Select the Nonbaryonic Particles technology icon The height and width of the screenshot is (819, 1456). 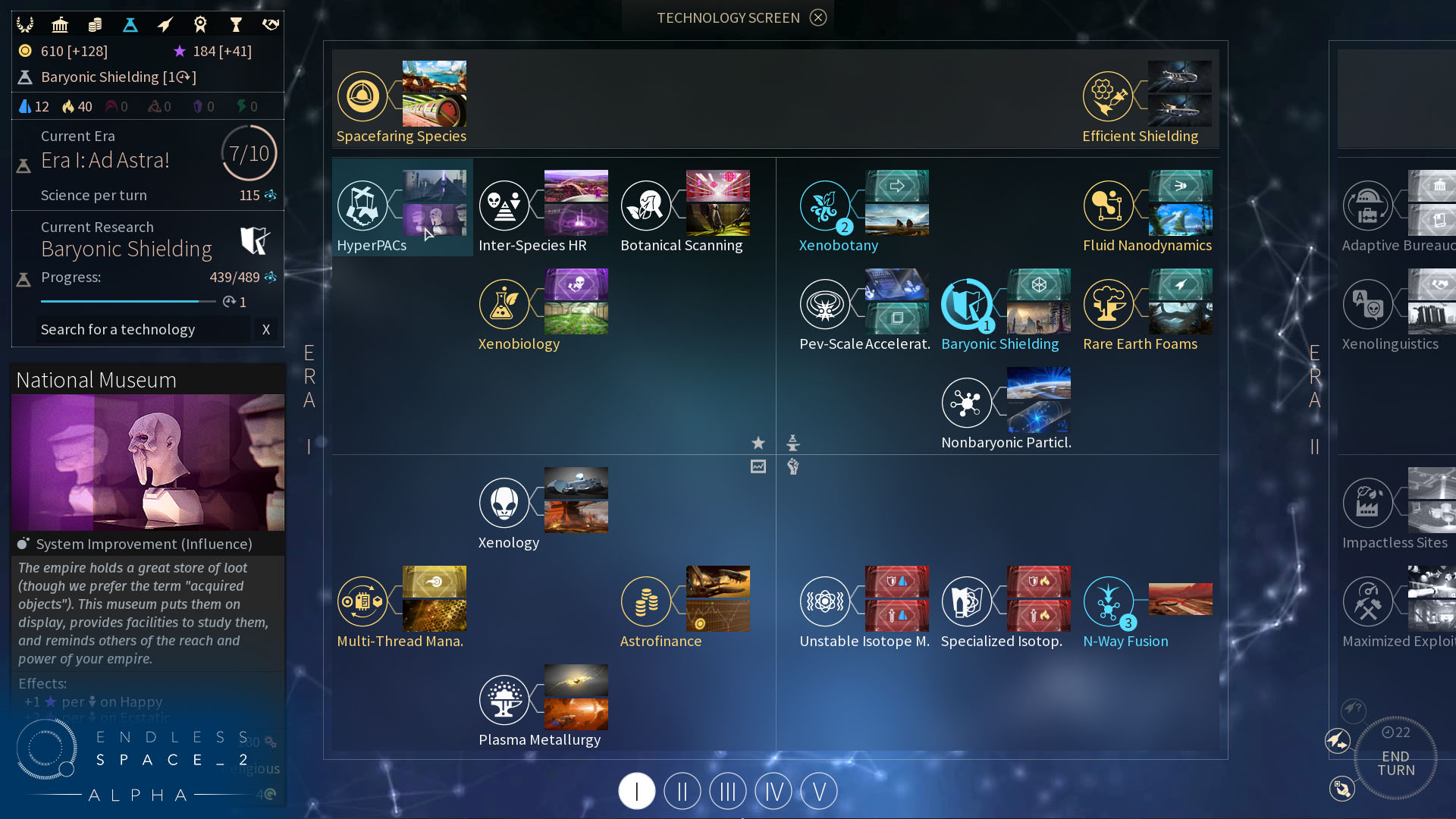pos(965,401)
